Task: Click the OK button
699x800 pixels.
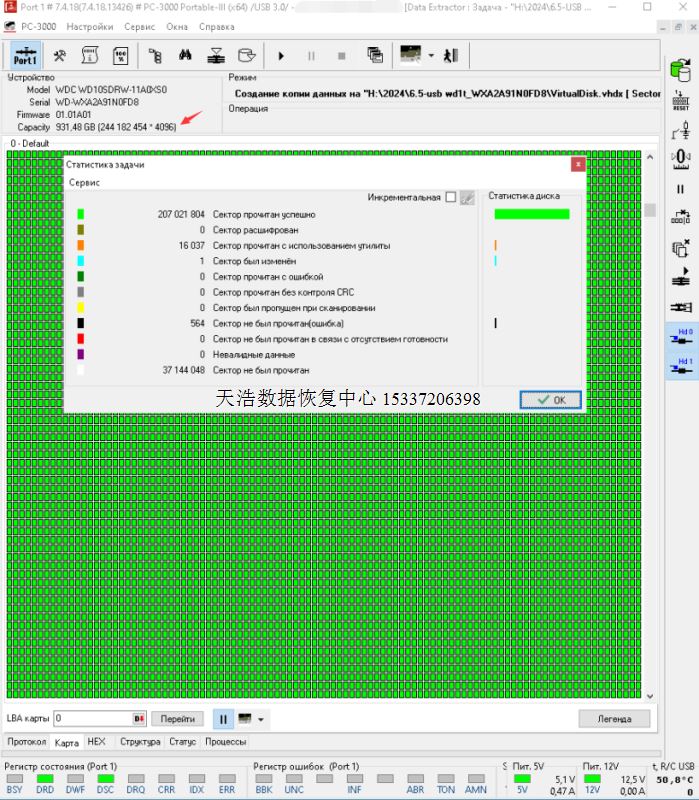Action: 550,399
